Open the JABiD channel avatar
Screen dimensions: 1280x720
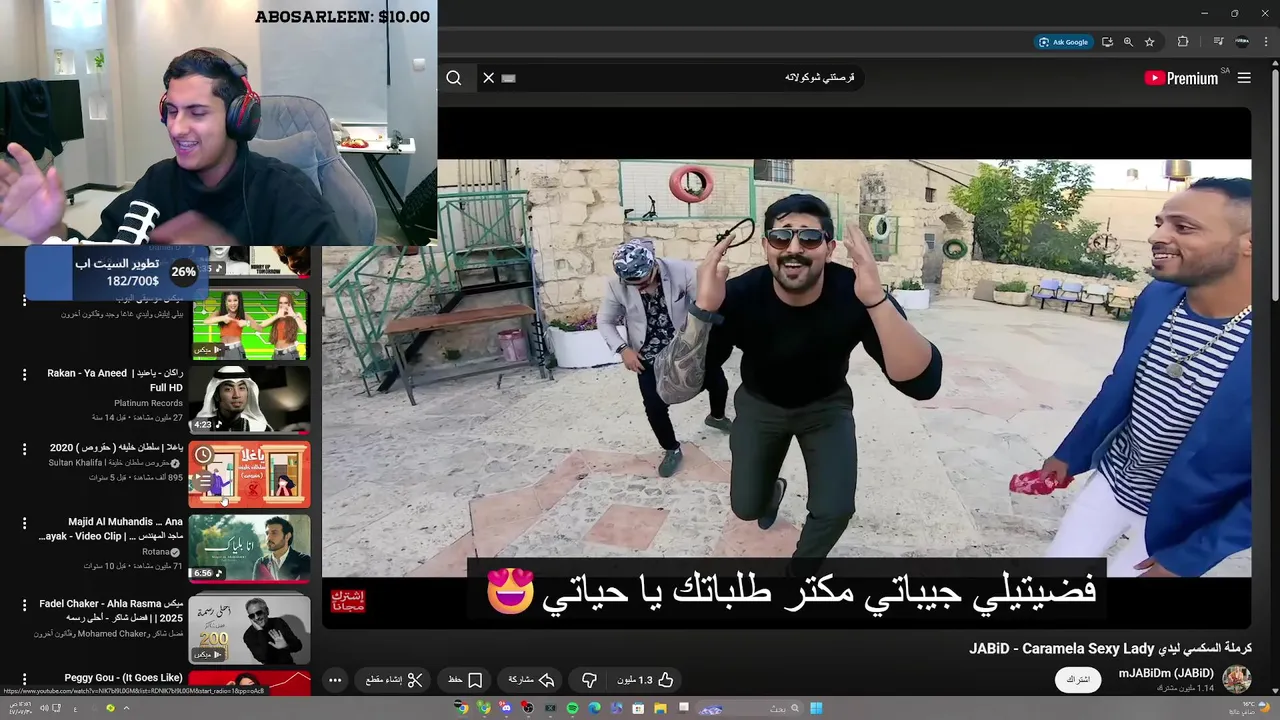coord(1237,680)
